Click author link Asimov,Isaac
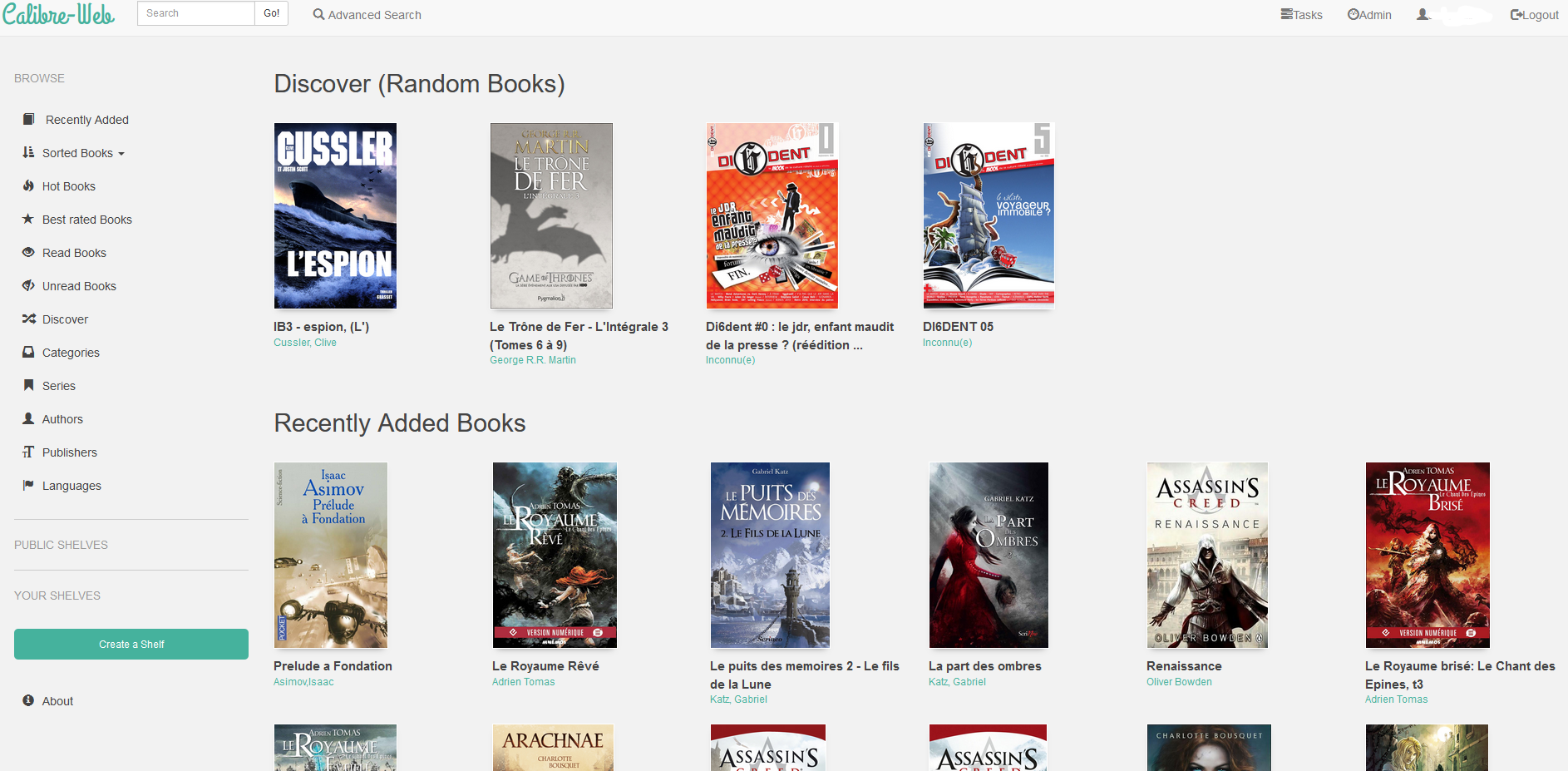Viewport: 1568px width, 771px height. [x=303, y=682]
